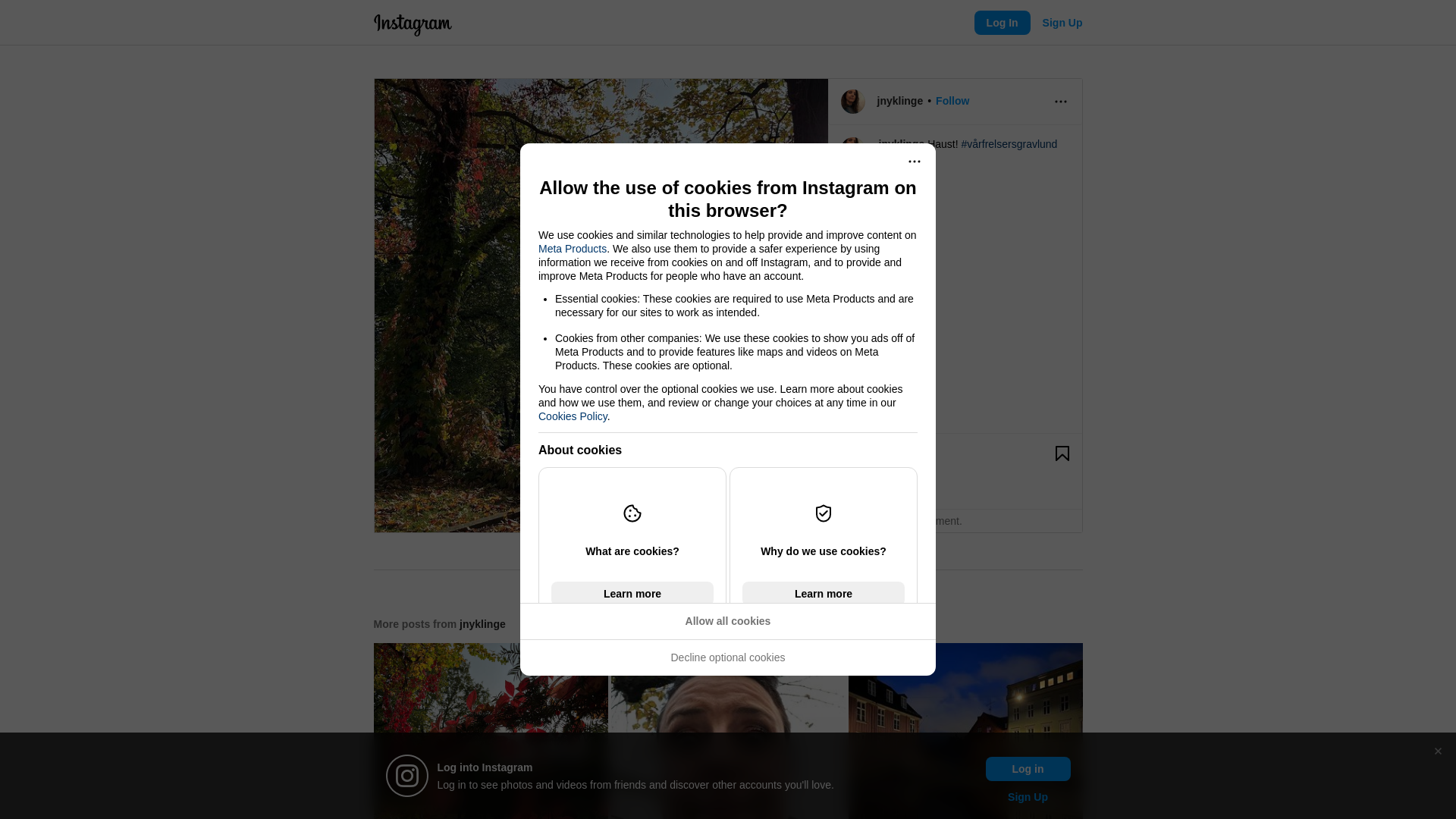This screenshot has width=1456, height=819.
Task: Click the shield icon in Why cookies card
Action: (x=824, y=513)
